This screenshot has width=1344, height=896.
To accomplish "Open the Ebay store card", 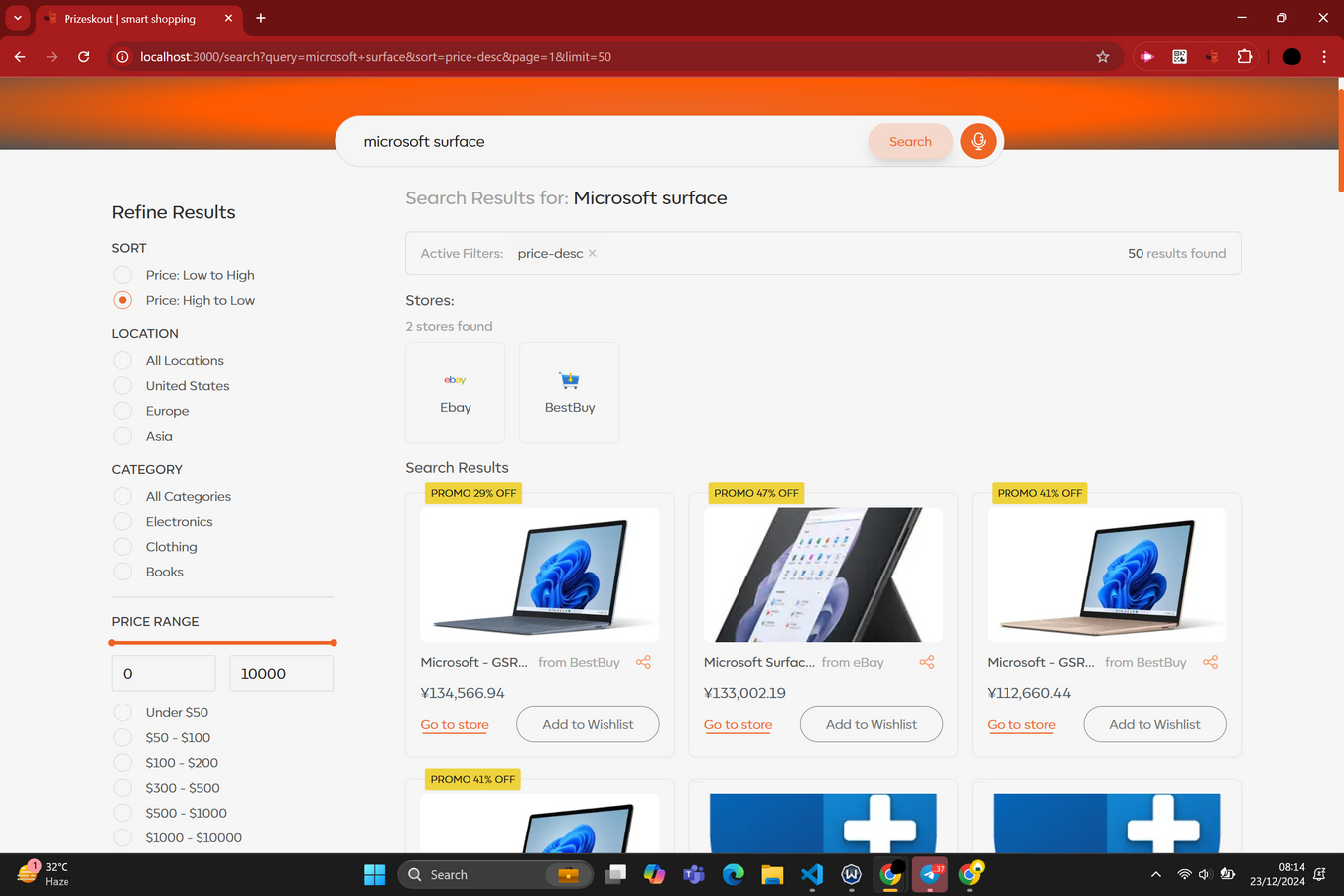I will pos(456,393).
